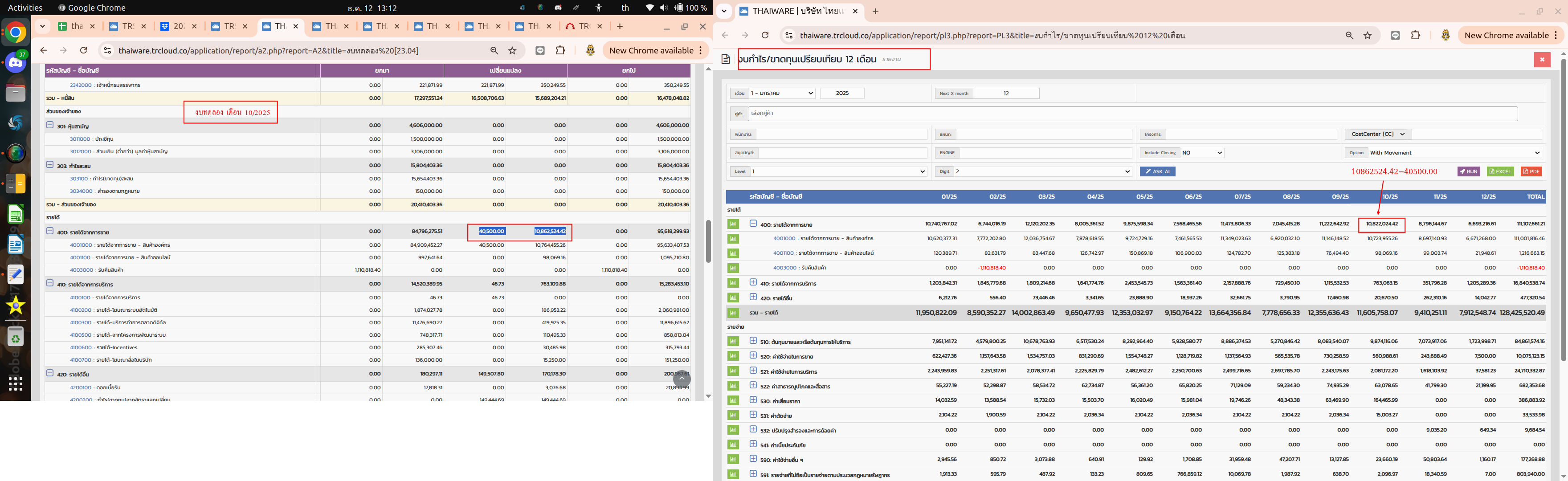This screenshot has width=1568, height=481.
Task: Click zoom magnifier icon in left address bar
Action: tap(494, 50)
